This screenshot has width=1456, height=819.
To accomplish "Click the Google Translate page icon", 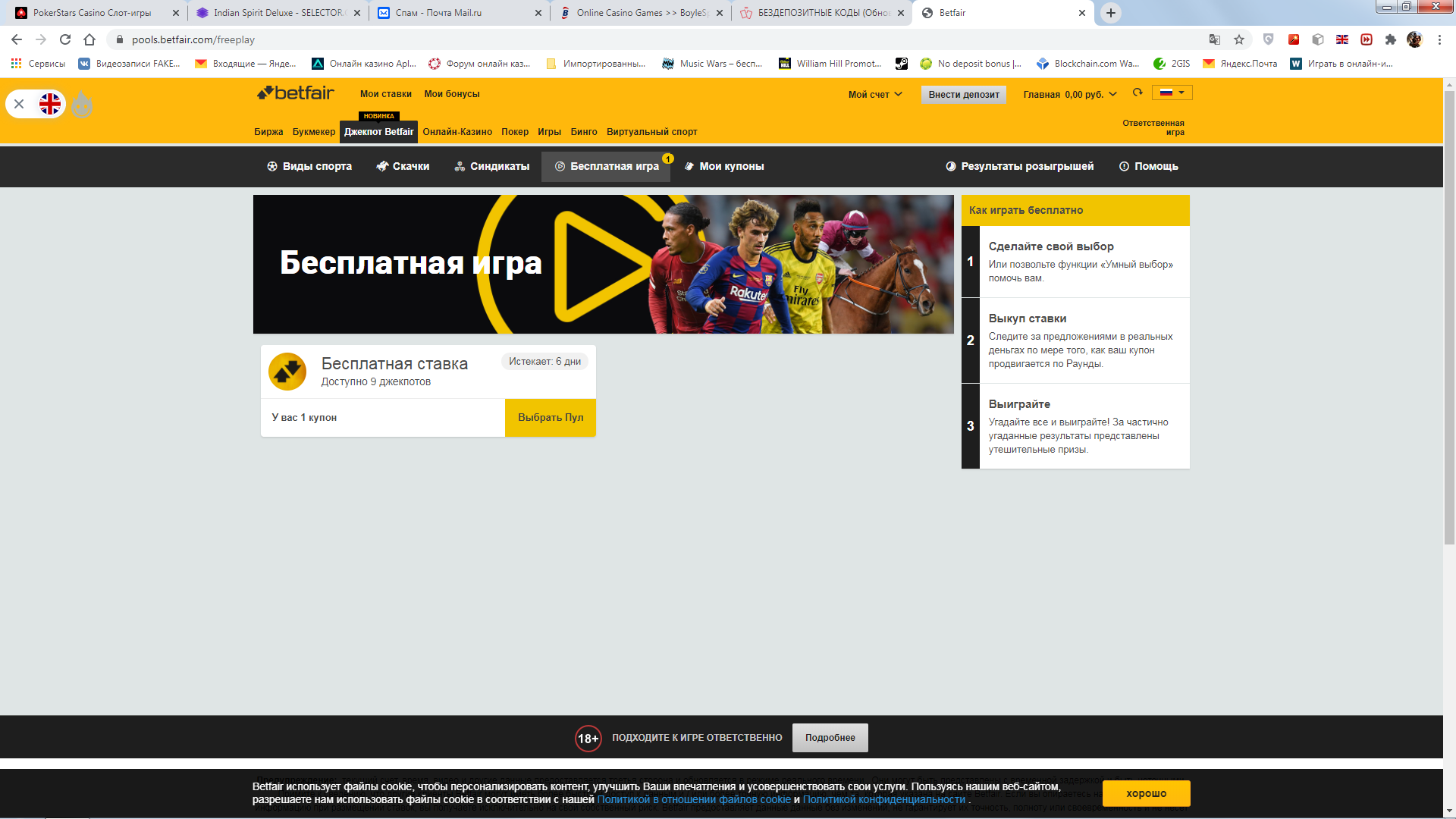I will pyautogui.click(x=1215, y=39).
